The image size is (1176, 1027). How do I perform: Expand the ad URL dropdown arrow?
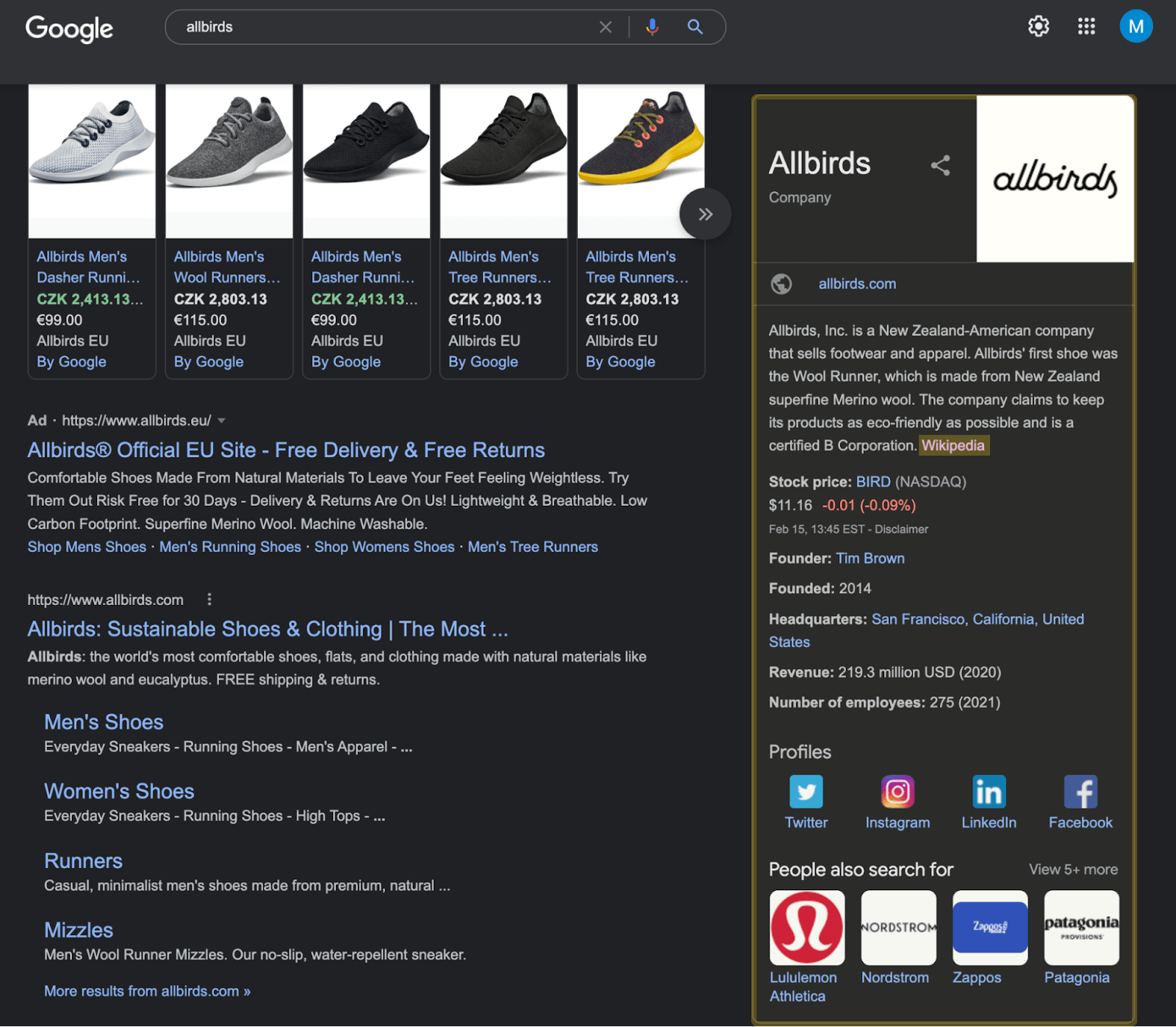pos(221,421)
